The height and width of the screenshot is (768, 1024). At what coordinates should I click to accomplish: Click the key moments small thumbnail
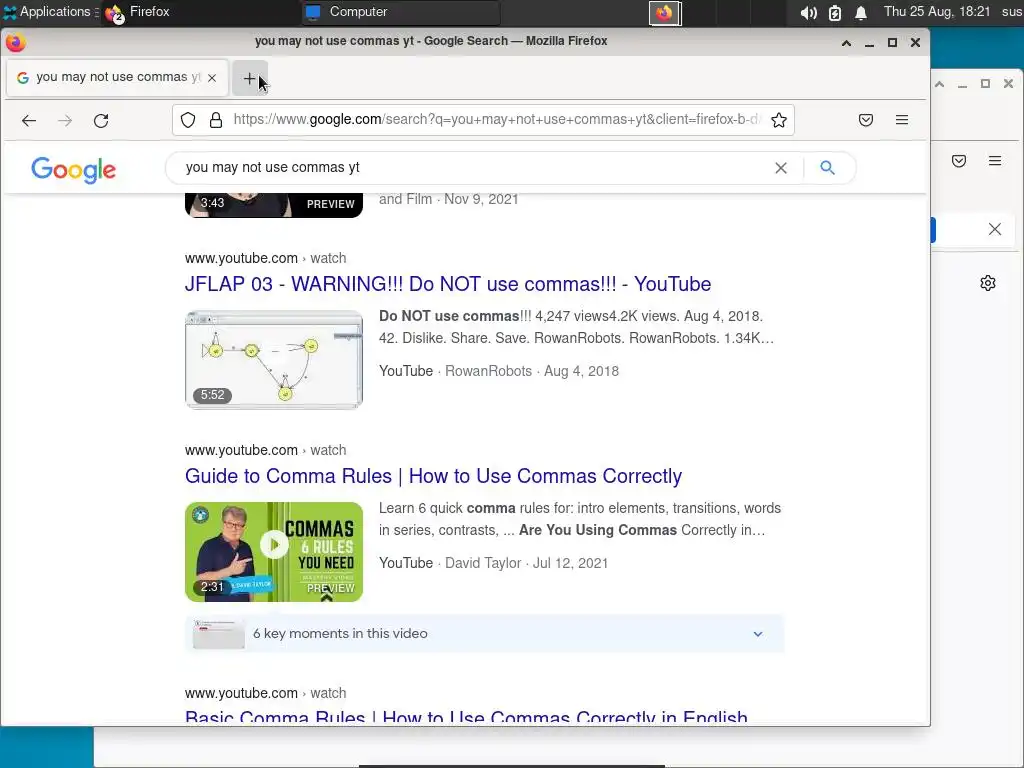(219, 633)
